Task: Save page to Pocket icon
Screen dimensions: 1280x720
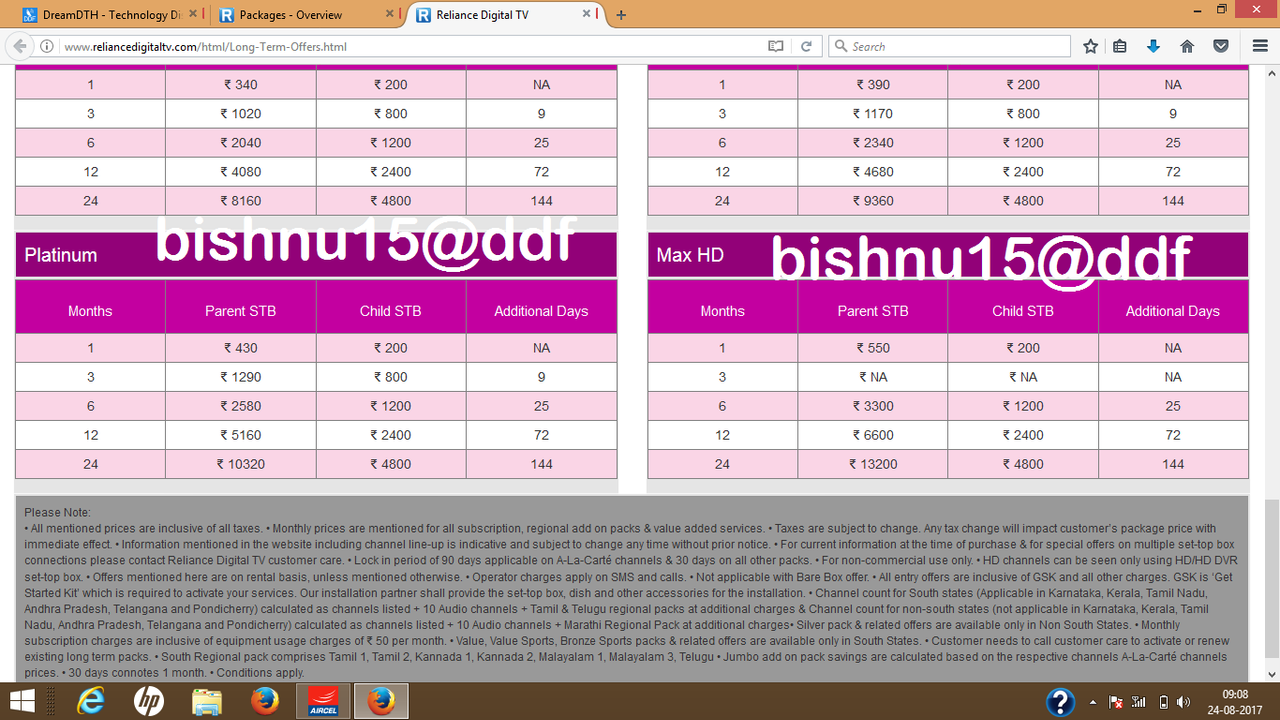Action: click(x=1221, y=46)
